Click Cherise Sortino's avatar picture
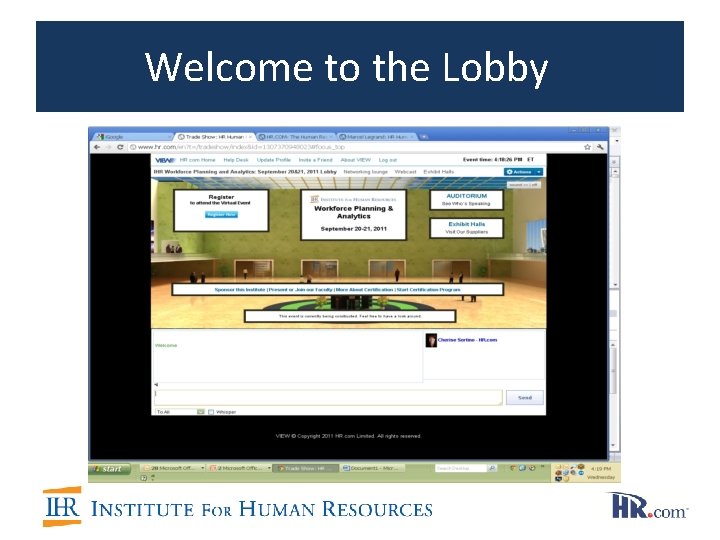The image size is (720, 540). tap(431, 340)
